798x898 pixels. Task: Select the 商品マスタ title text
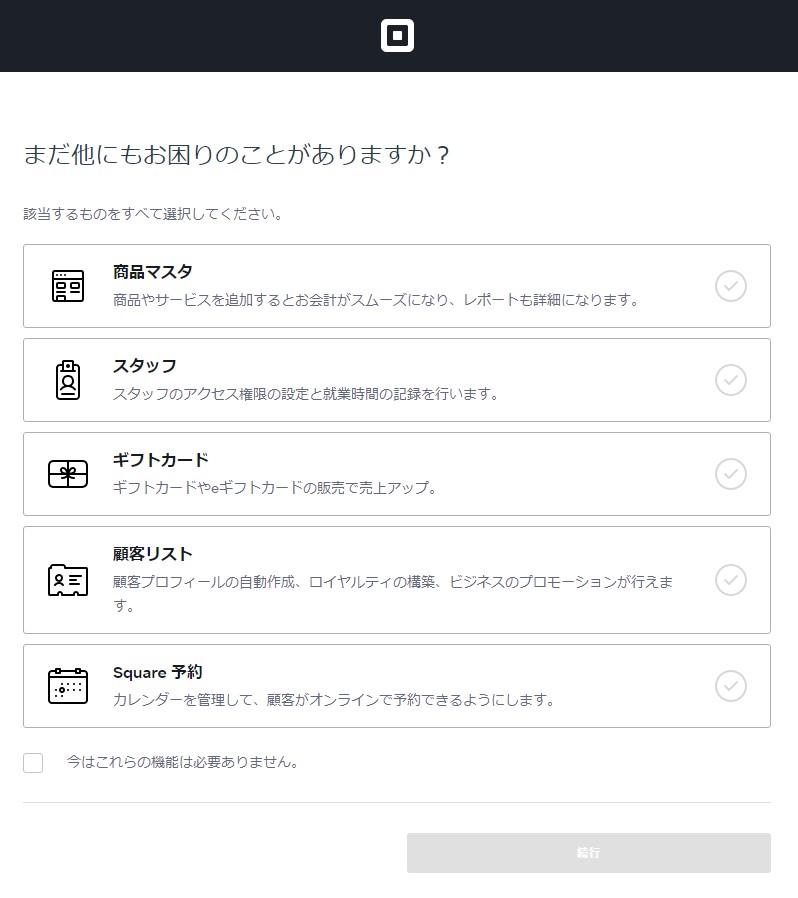click(x=153, y=272)
